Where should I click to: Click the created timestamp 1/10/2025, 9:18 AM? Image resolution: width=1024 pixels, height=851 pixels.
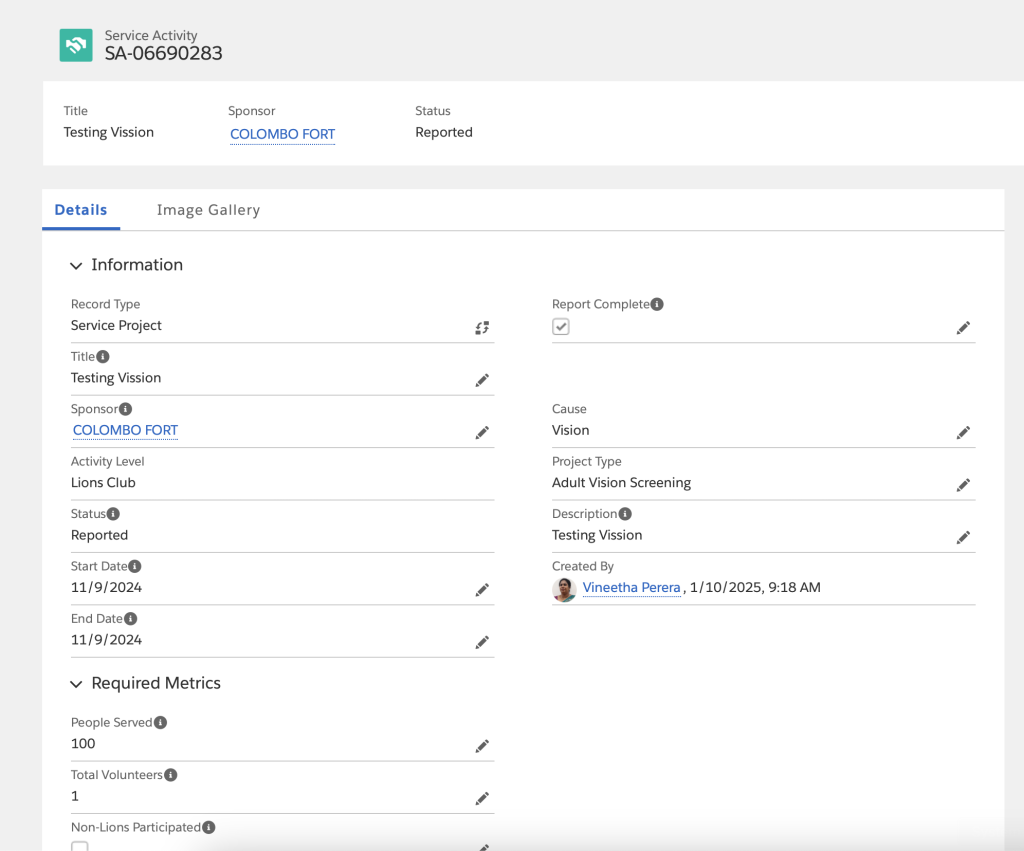point(756,587)
